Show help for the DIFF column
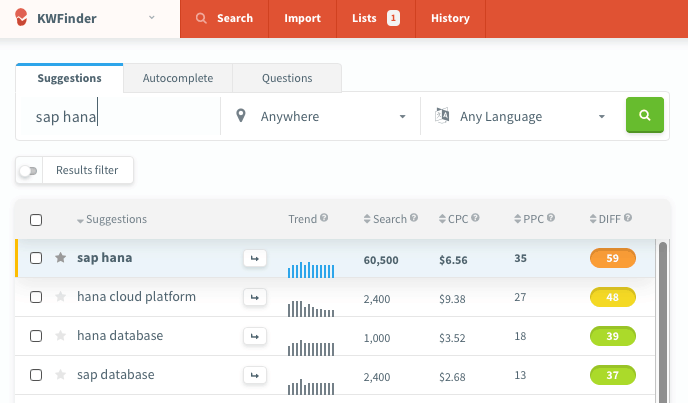 point(628,218)
